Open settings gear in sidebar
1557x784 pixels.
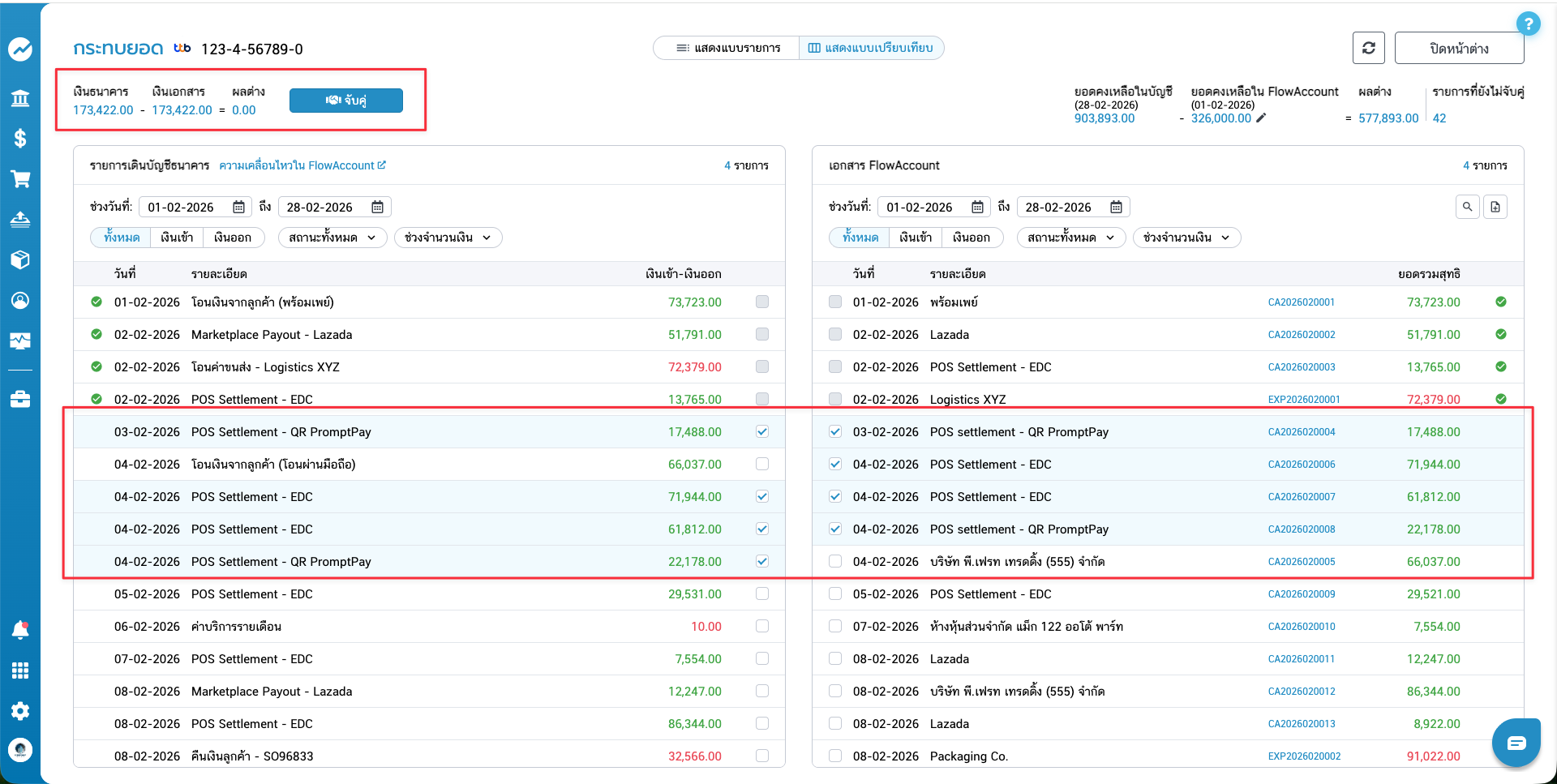click(20, 711)
